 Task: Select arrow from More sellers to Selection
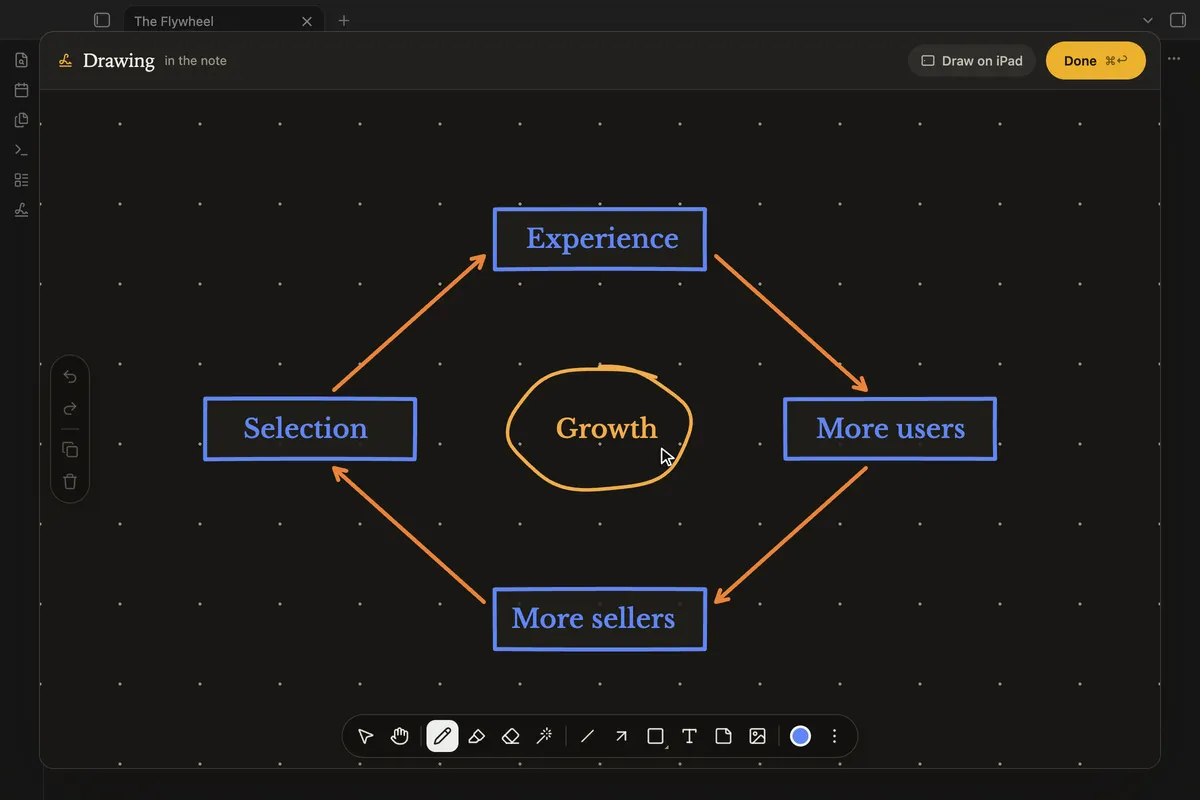pos(409,534)
